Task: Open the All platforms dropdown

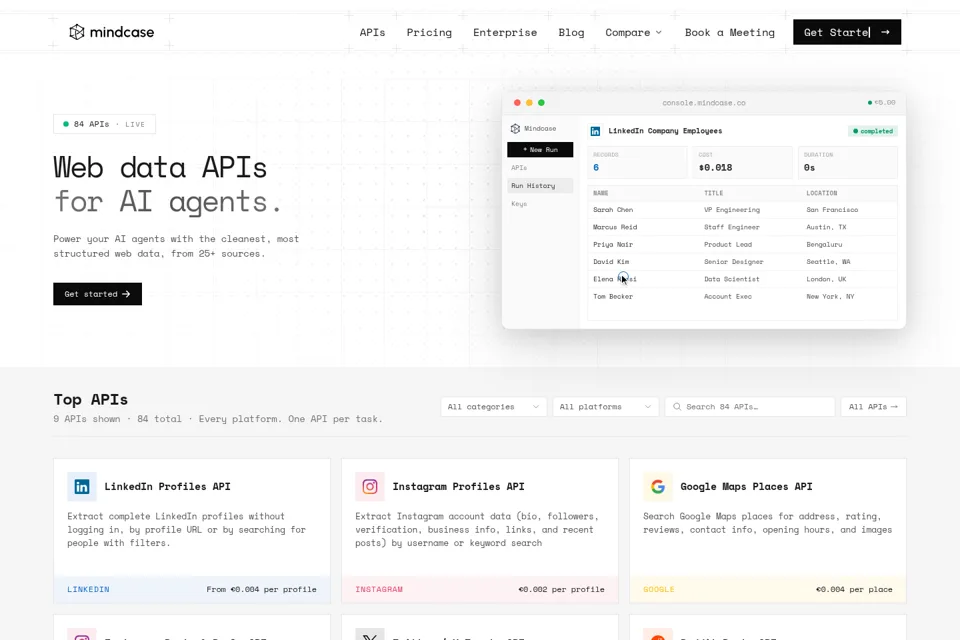Action: pos(606,407)
